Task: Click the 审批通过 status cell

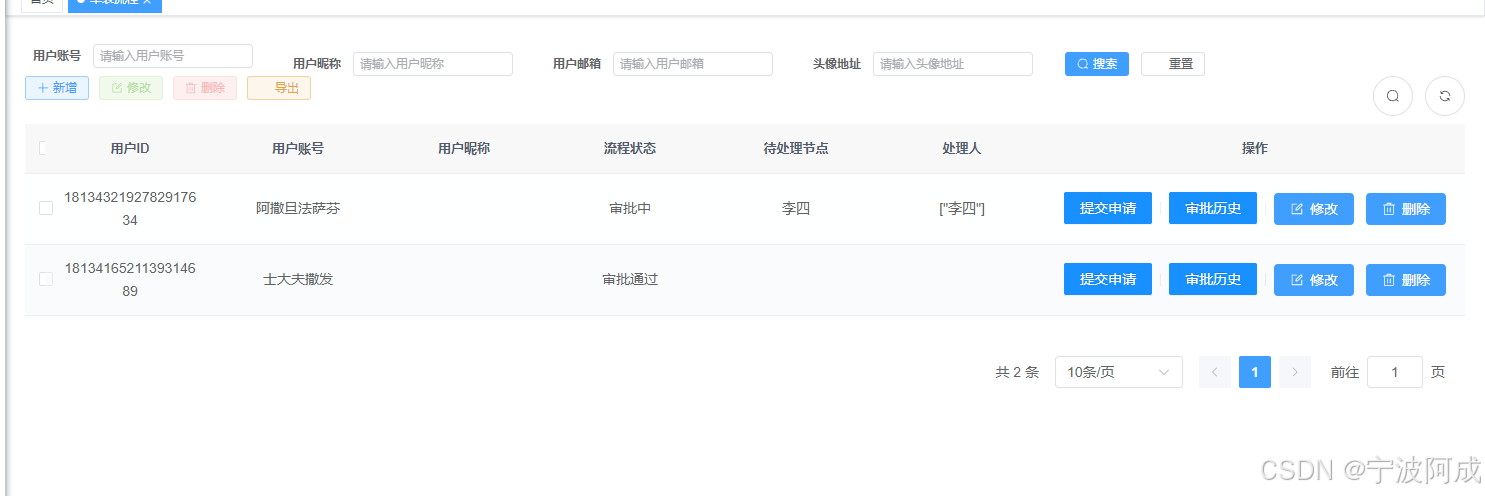Action: (630, 279)
